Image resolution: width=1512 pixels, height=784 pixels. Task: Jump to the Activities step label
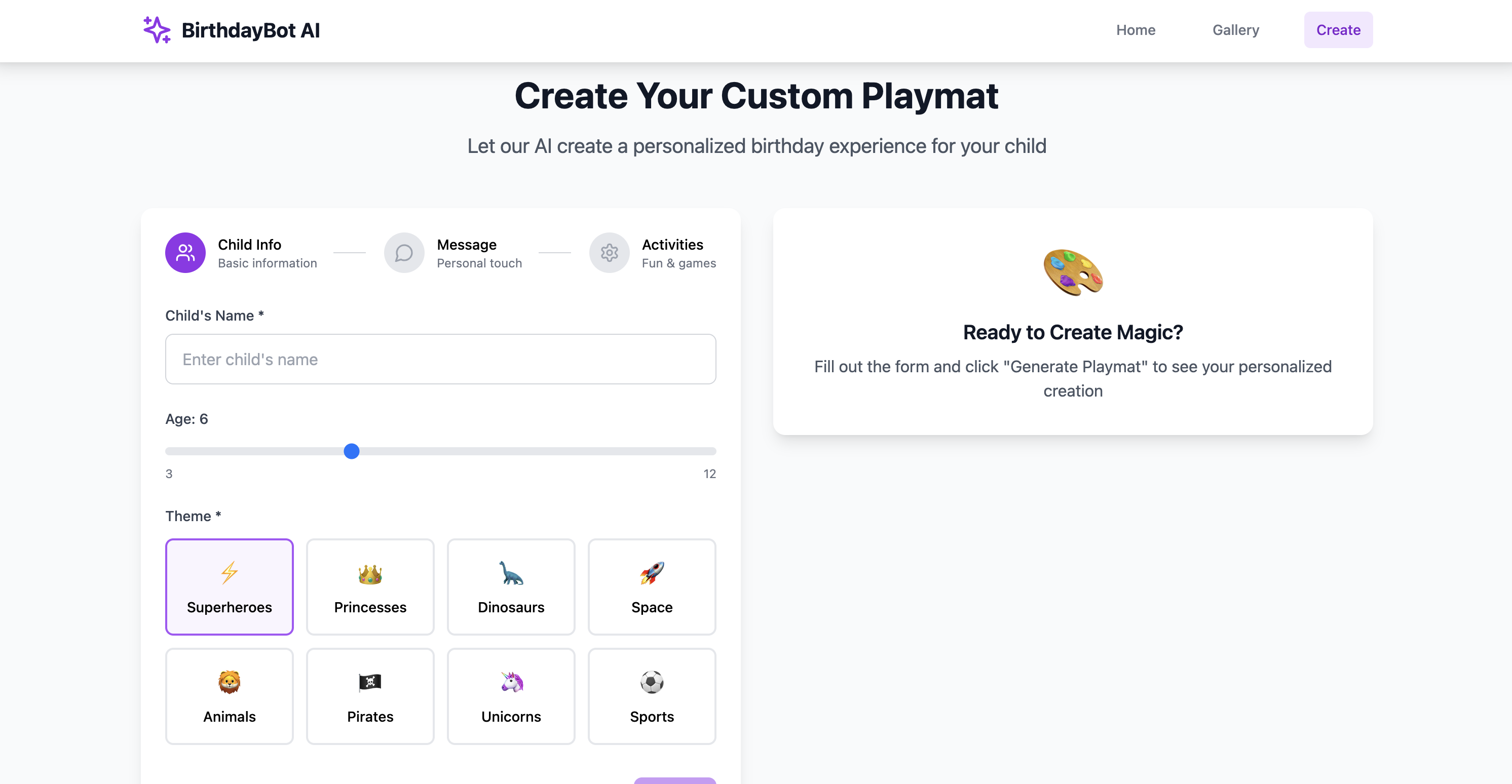[x=672, y=245]
